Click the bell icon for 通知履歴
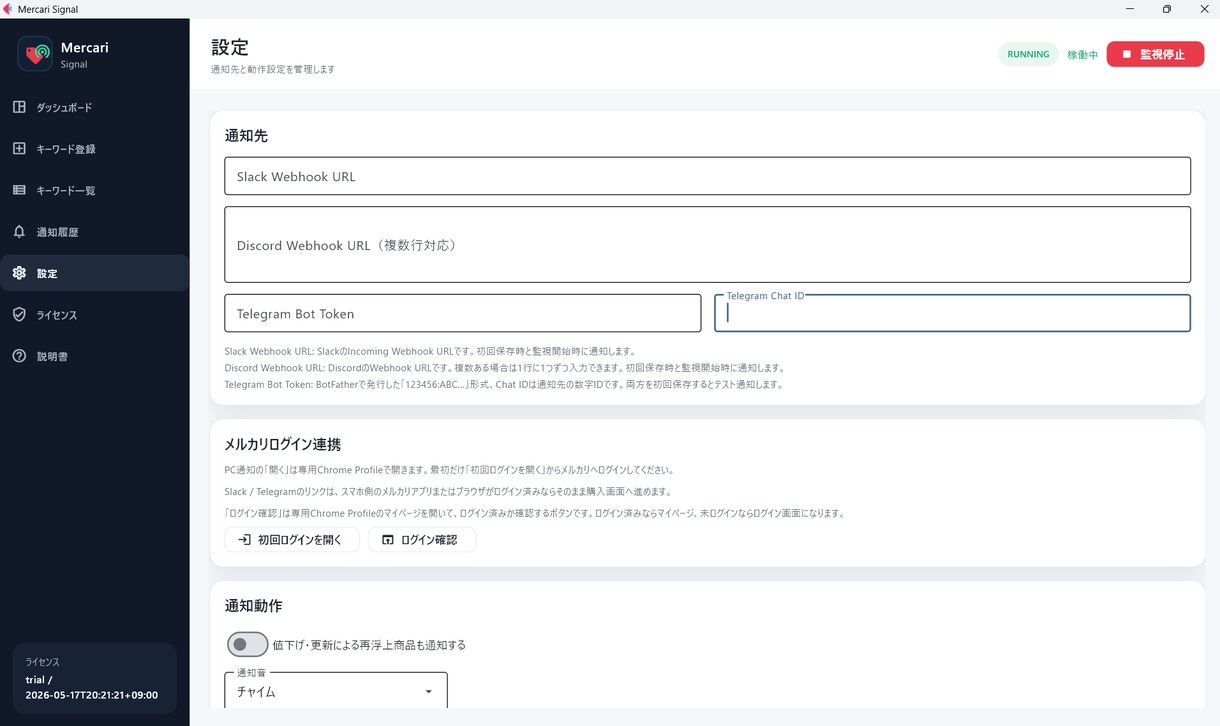 (x=19, y=231)
